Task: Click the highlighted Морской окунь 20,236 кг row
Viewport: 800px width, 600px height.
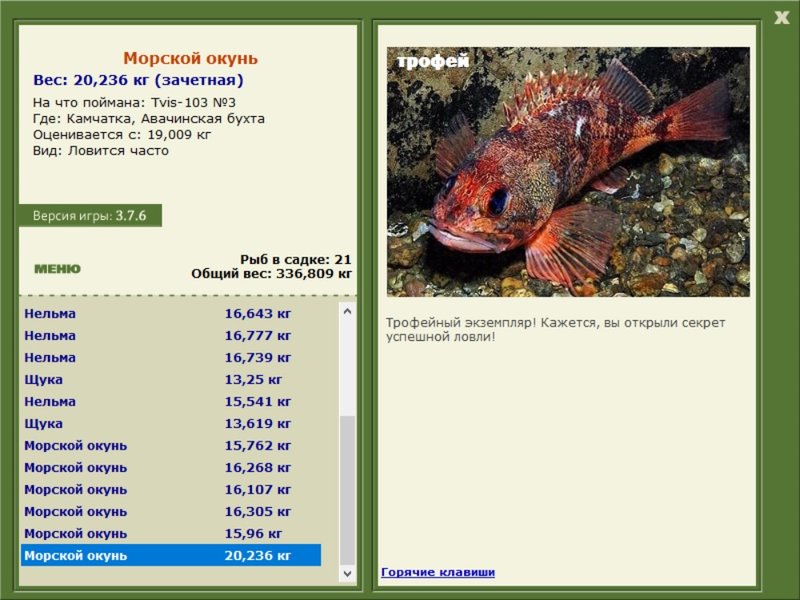Action: 170,555
